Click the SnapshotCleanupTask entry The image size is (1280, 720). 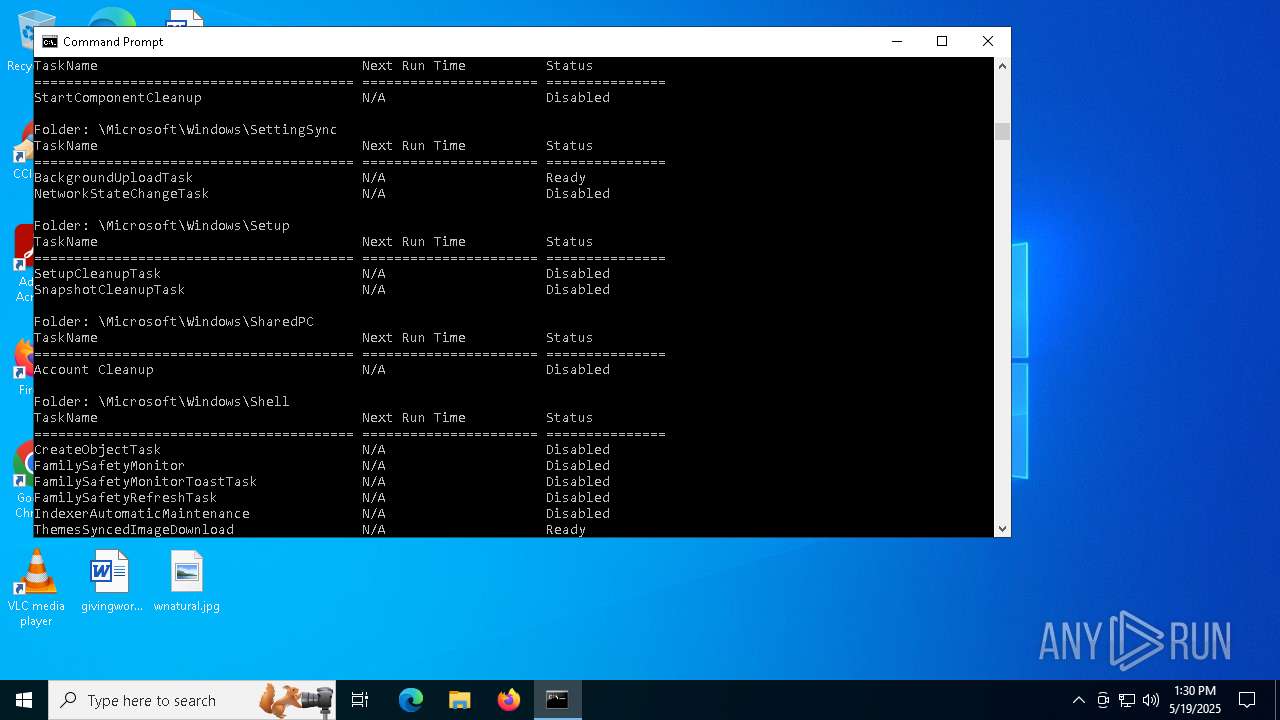pyautogui.click(x=110, y=290)
